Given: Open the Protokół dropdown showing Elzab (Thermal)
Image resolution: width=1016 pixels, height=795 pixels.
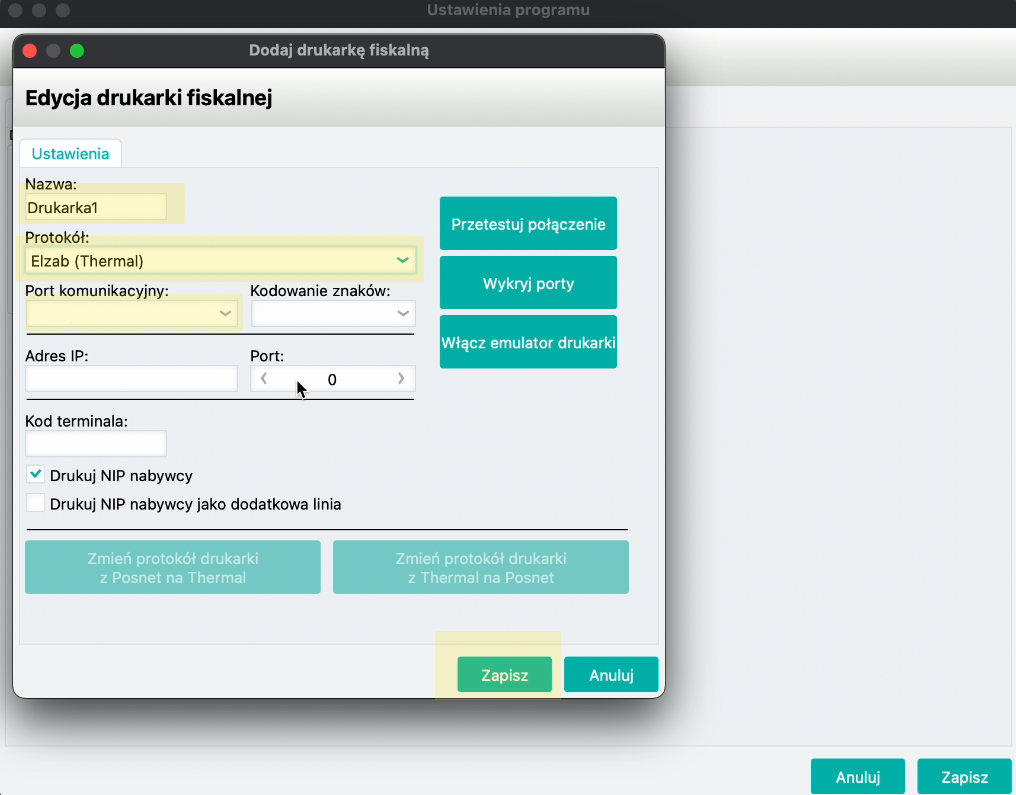Looking at the screenshot, I should pos(219,261).
